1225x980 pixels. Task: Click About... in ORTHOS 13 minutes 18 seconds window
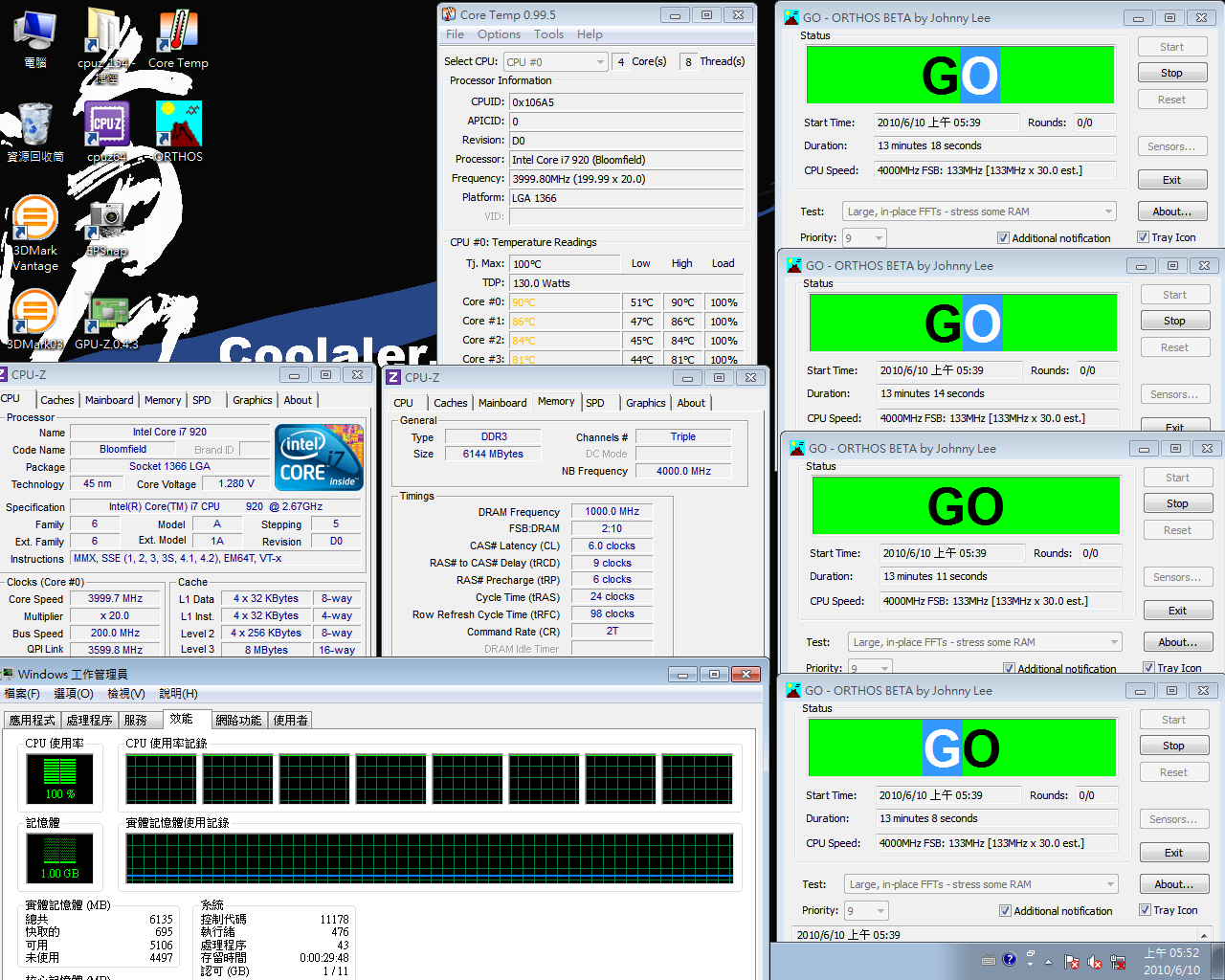coord(1171,212)
